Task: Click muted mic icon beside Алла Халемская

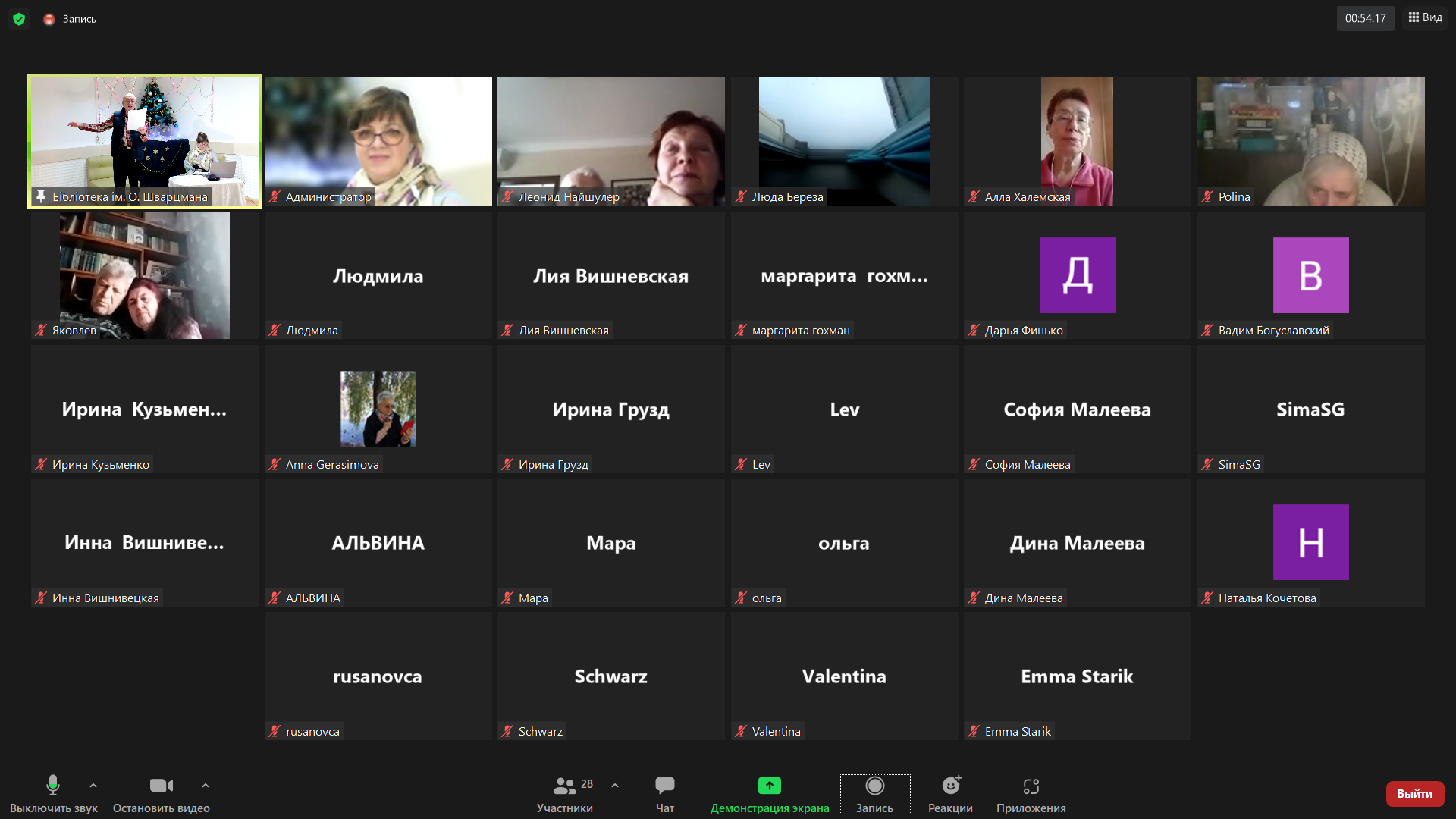Action: (974, 196)
